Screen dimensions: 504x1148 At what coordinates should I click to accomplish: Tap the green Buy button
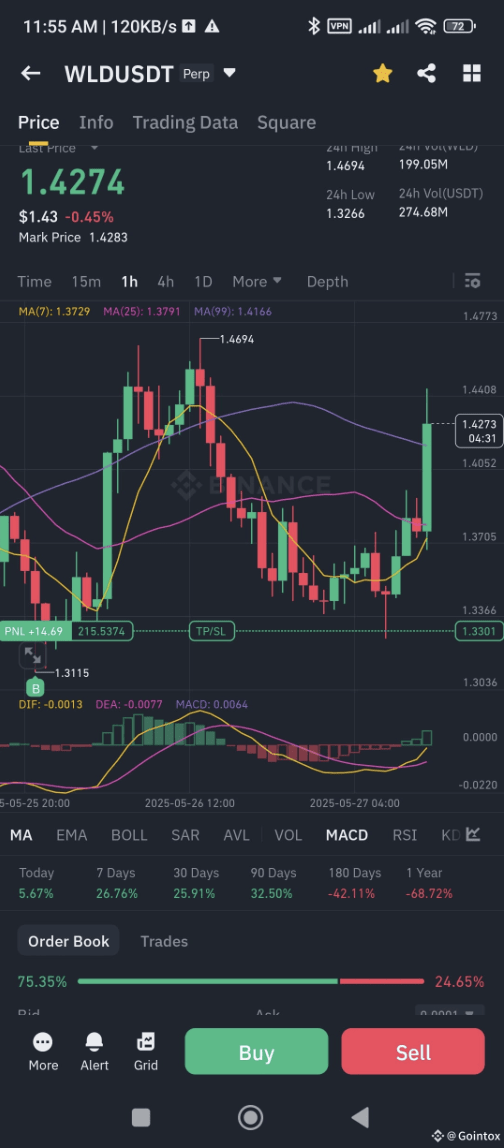pos(256,1052)
